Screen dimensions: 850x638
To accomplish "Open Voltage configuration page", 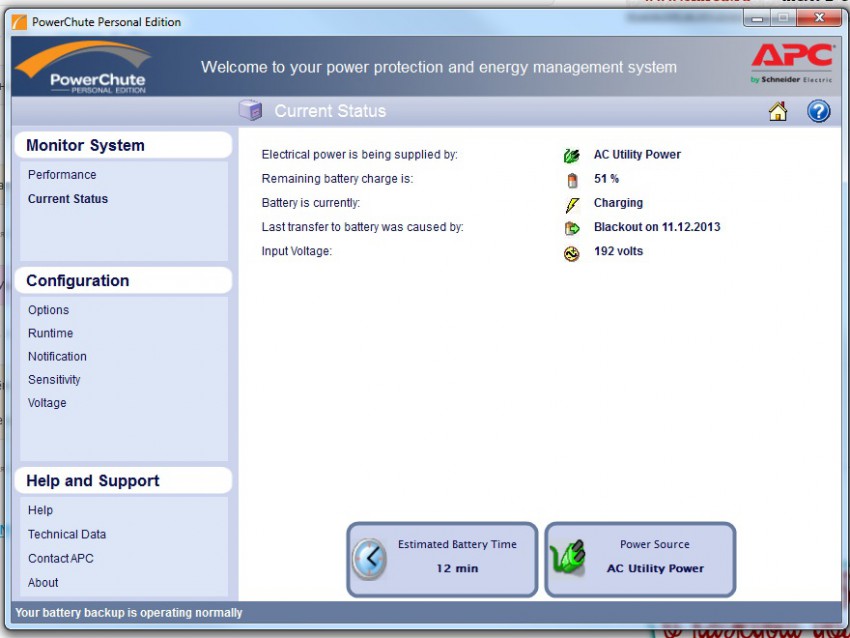I will point(47,403).
